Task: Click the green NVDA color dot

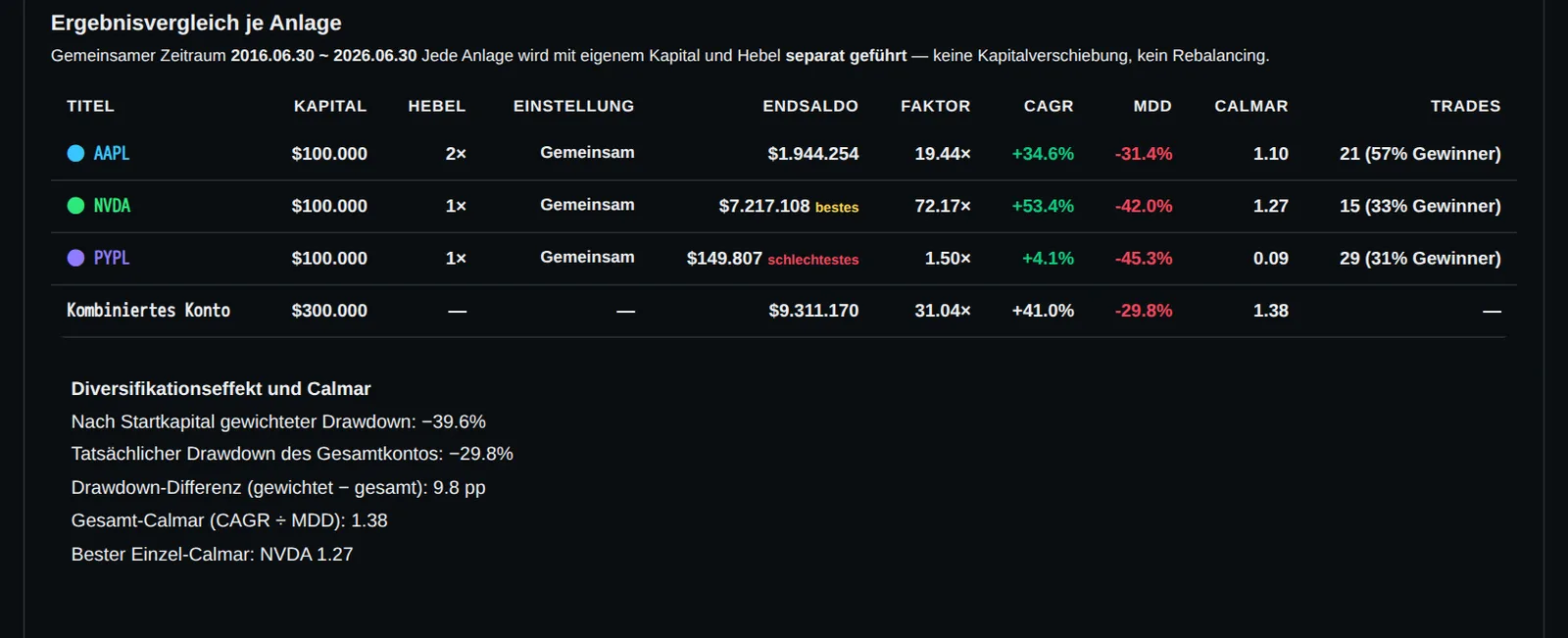Action: click(x=75, y=206)
